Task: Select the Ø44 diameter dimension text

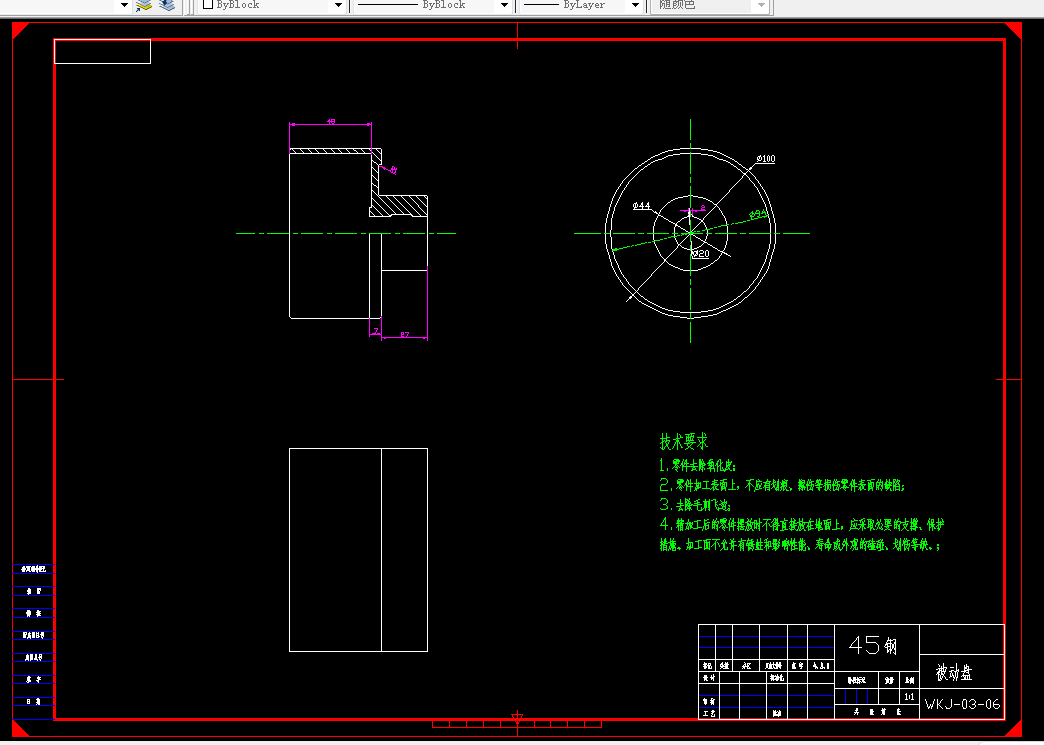Action: coord(641,206)
